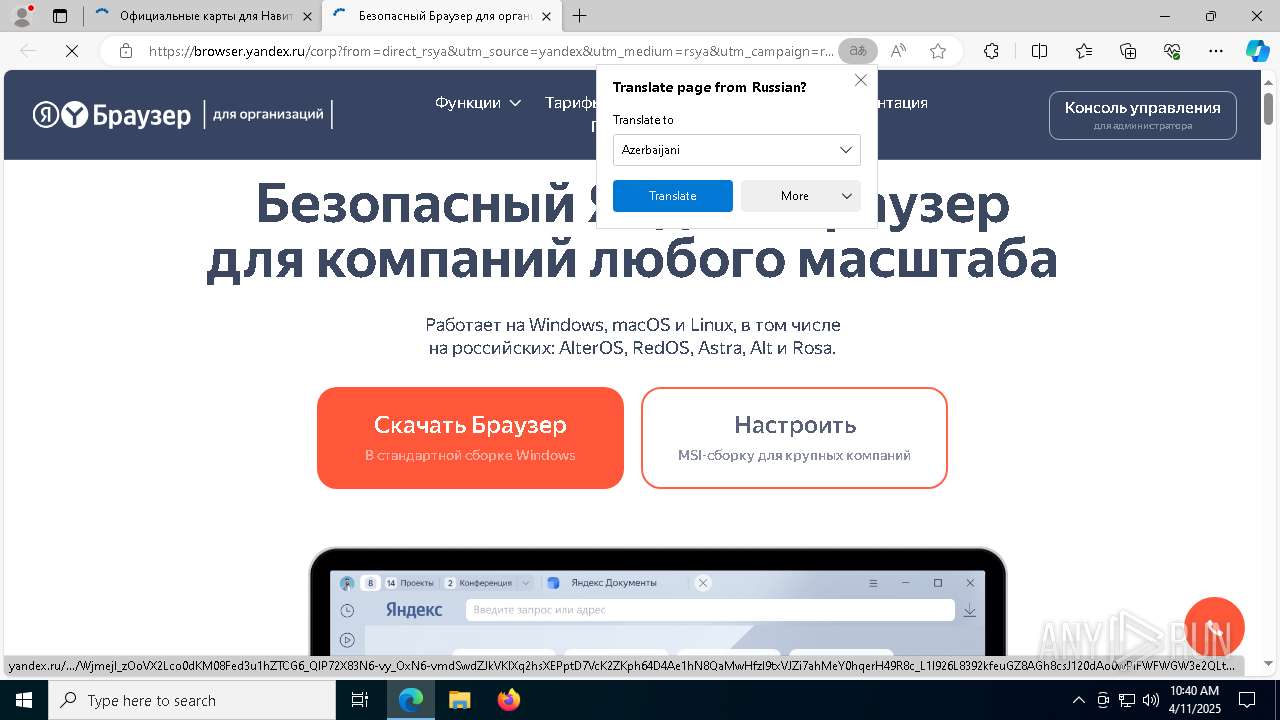Open the Windows Start menu
This screenshot has width=1280, height=720.
(23, 700)
